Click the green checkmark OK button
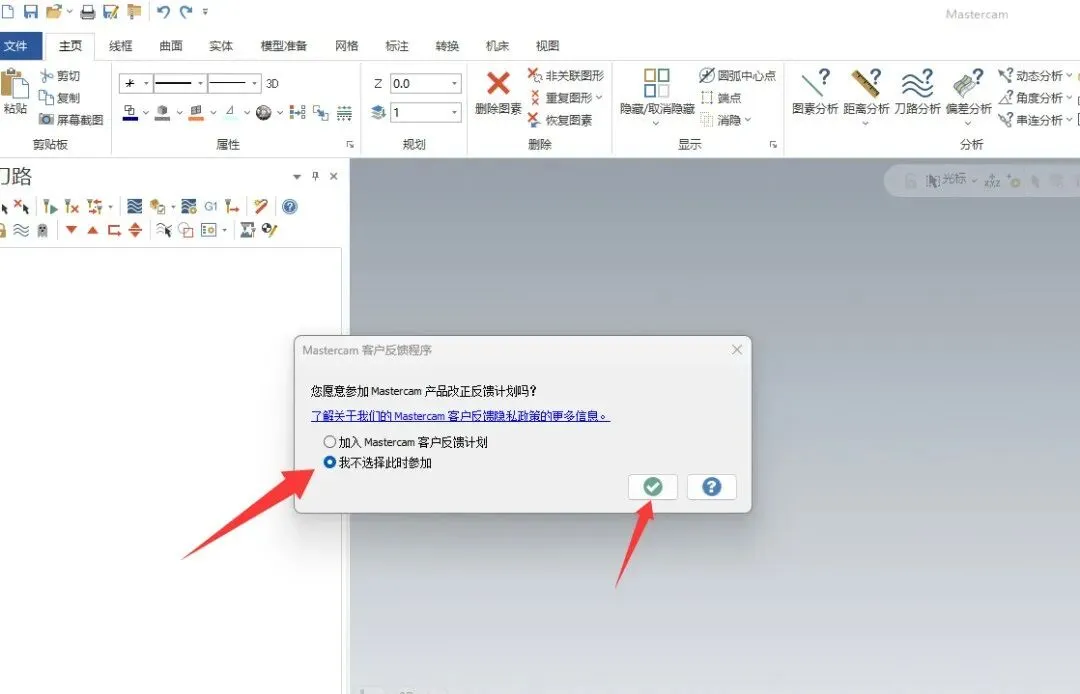 point(653,487)
